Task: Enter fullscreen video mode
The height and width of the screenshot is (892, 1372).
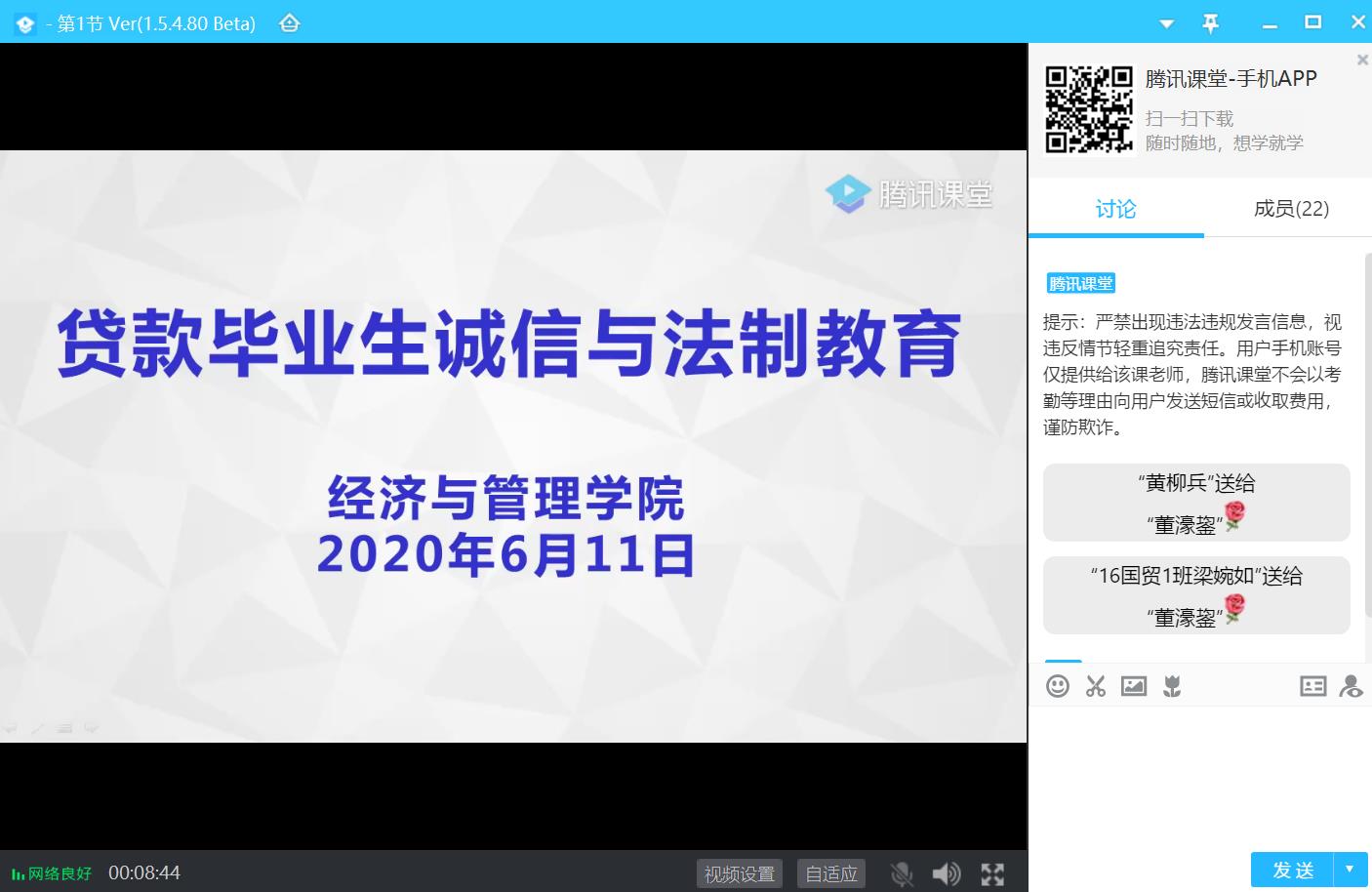Action: pos(992,873)
